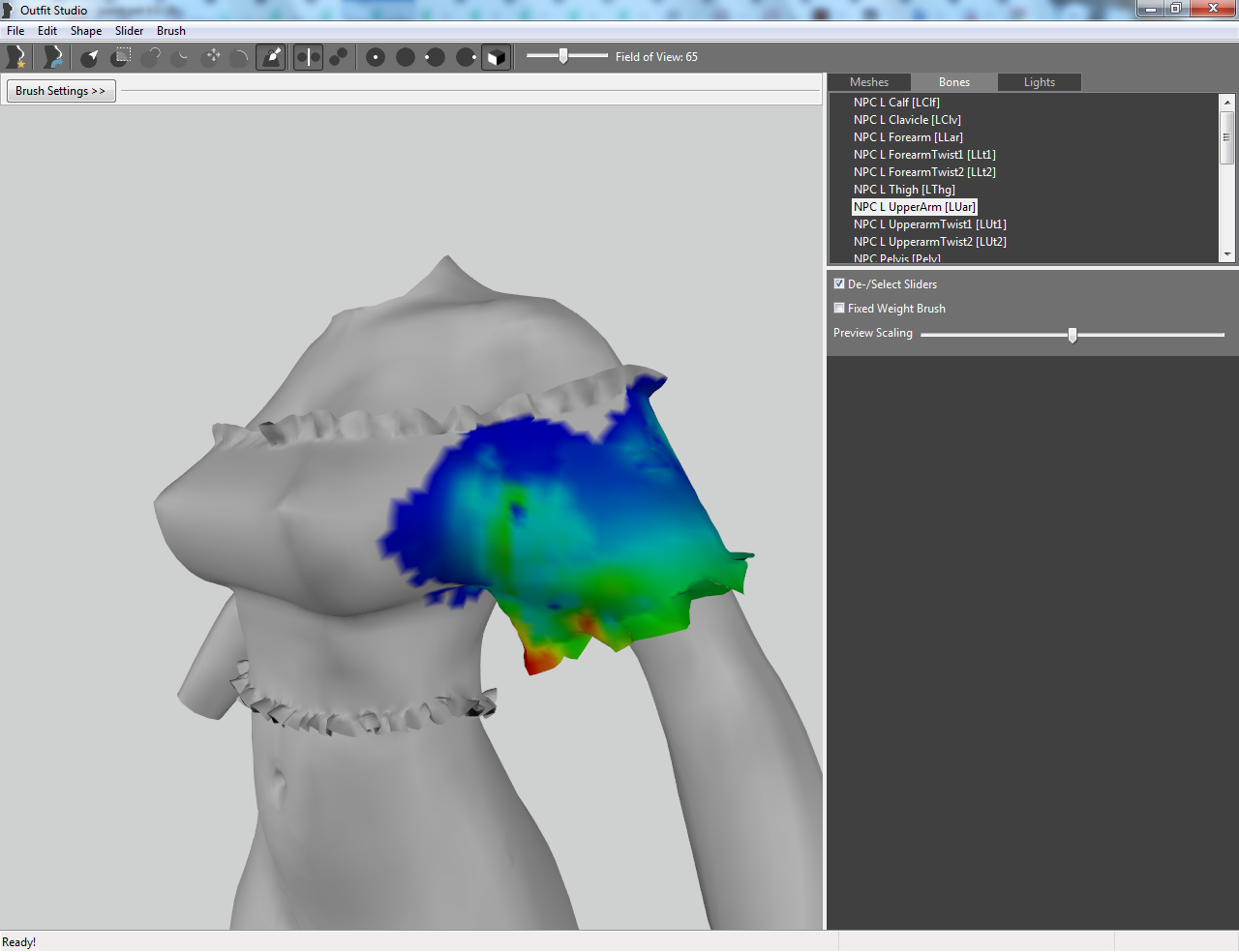The width and height of the screenshot is (1239, 952).
Task: Select the Move brush tool
Action: tap(212, 57)
